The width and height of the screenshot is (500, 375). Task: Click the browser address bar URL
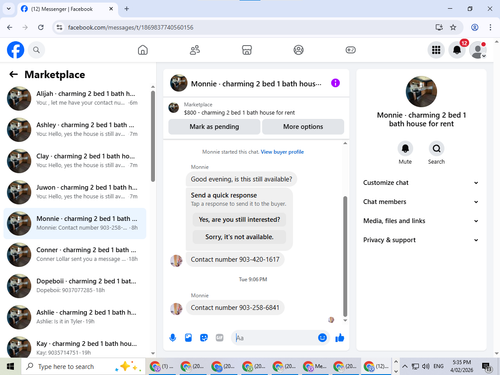(130, 27)
